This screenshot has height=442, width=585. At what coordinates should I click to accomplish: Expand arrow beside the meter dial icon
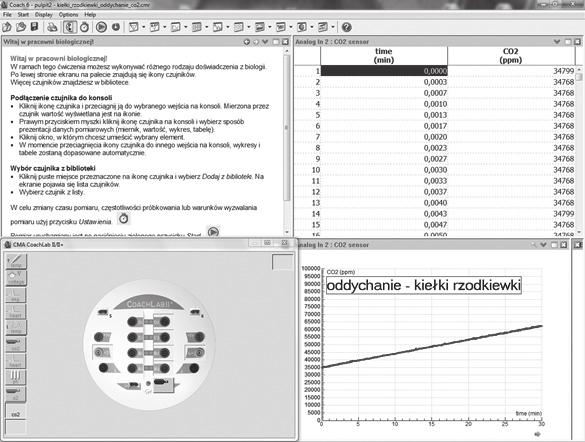click(x=144, y=27)
